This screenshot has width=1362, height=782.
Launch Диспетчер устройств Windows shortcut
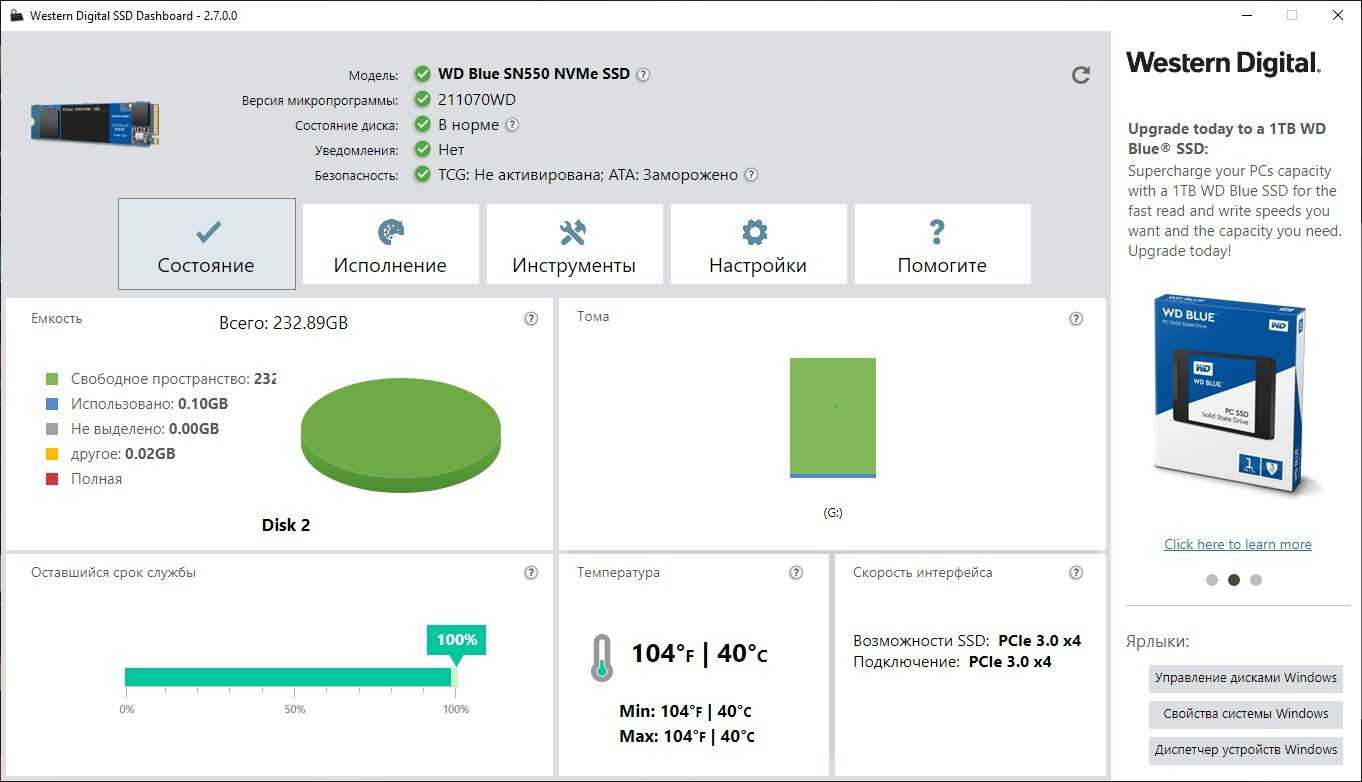pos(1245,750)
